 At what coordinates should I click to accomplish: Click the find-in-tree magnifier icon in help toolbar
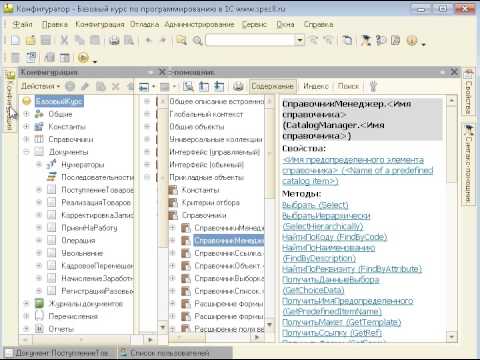tap(188, 86)
